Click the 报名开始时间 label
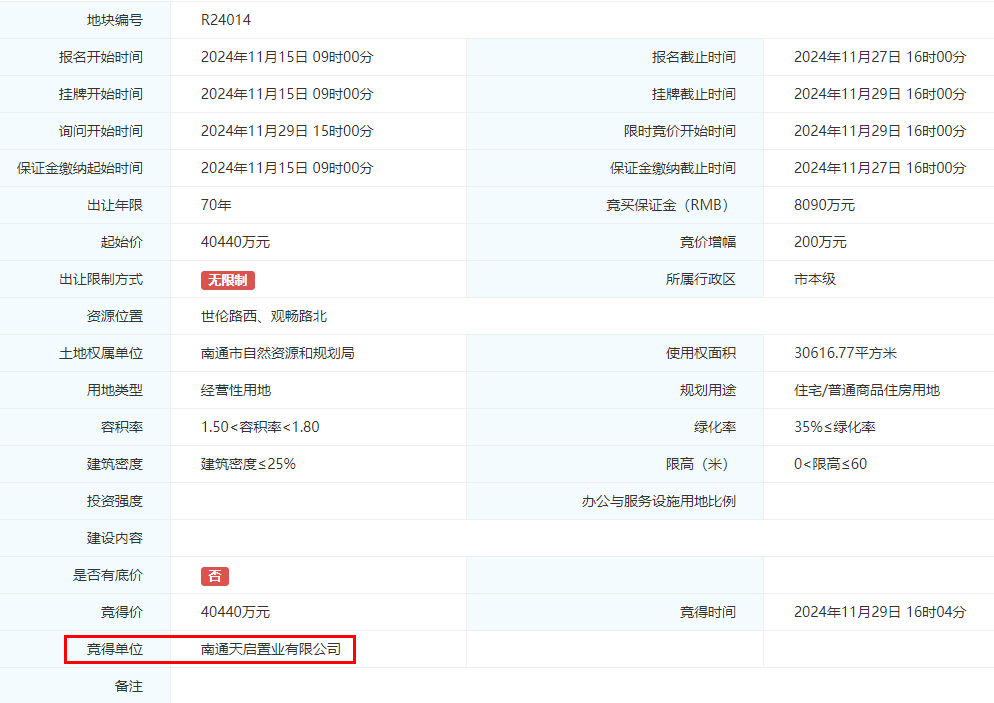 [x=101, y=57]
